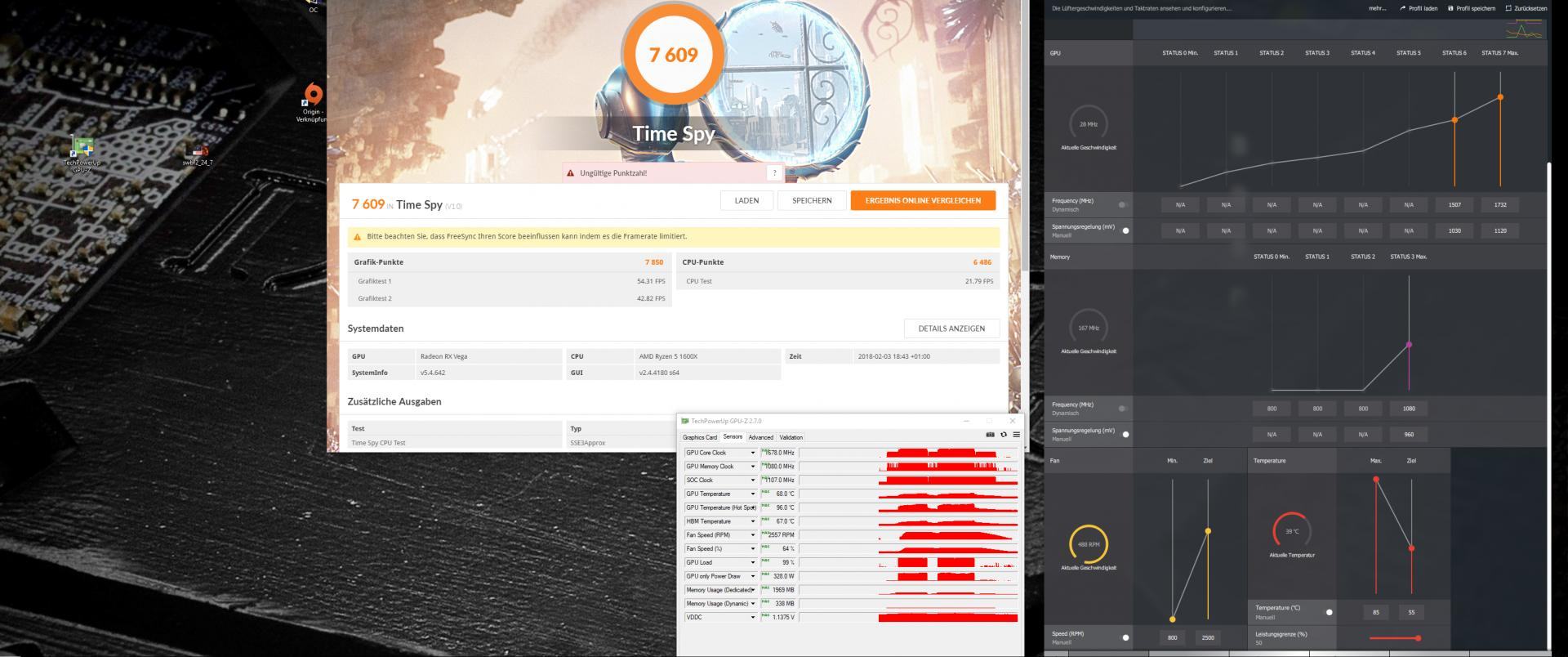Click the Wattman vertical scrollbar
Viewport: 1568px width, 657px height.
(x=1549, y=404)
